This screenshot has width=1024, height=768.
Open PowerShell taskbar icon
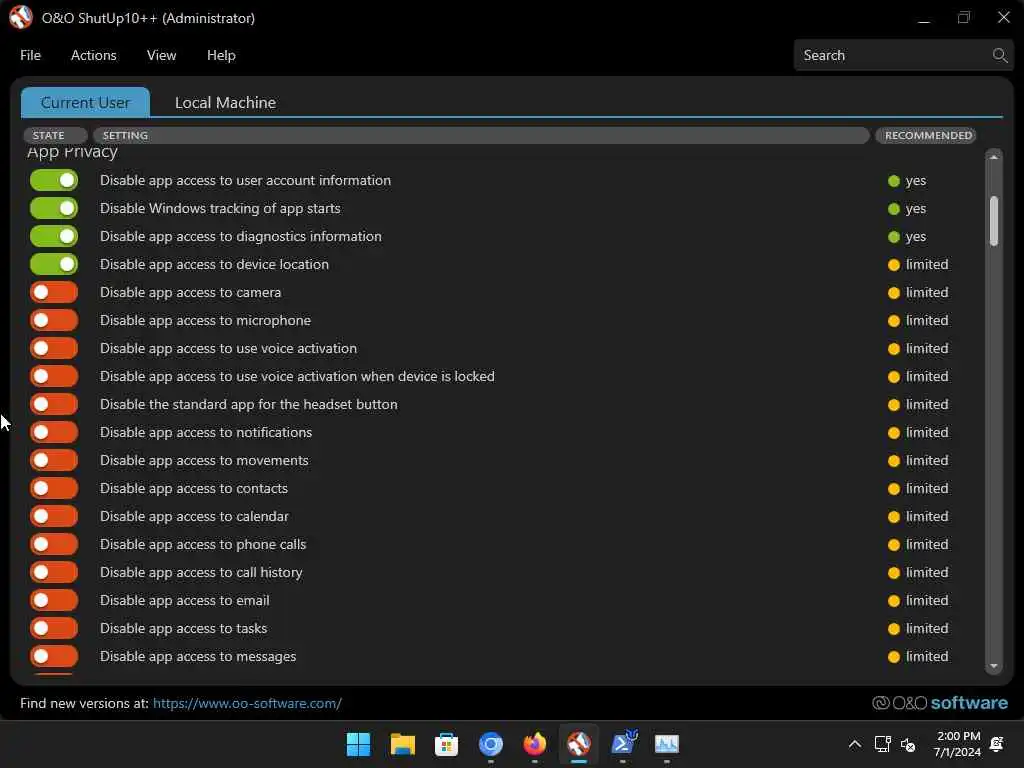[x=624, y=744]
